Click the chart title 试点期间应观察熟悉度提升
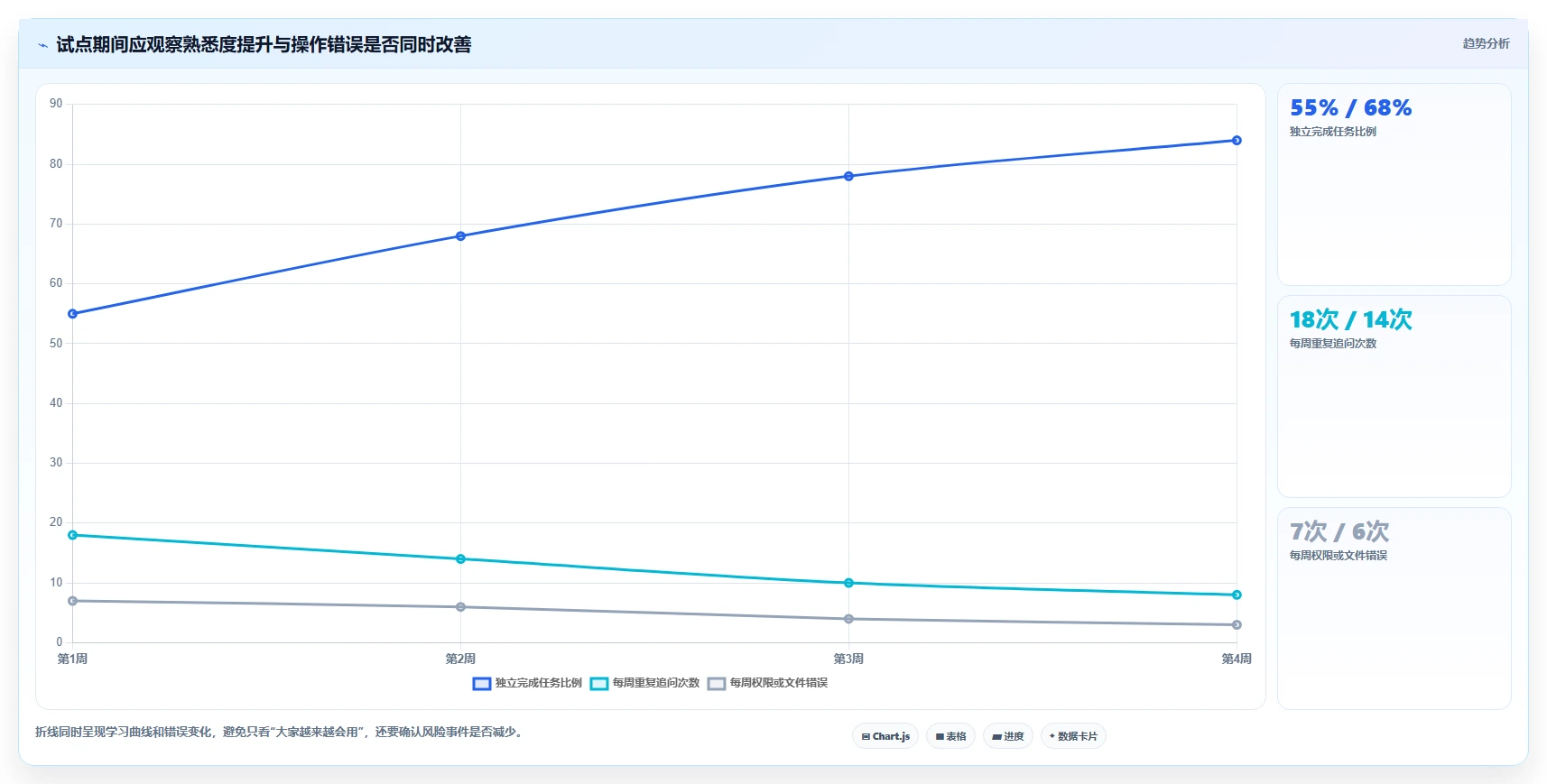 [264, 45]
